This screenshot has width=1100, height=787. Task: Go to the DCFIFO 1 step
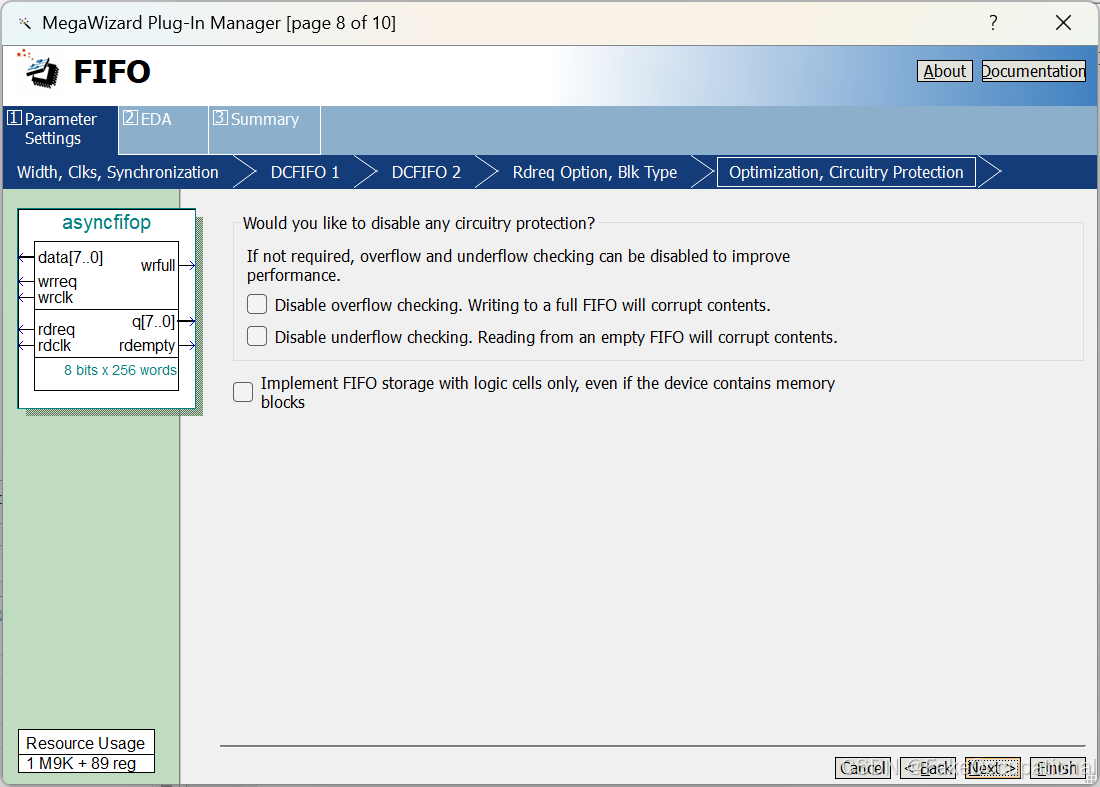pyautogui.click(x=305, y=173)
